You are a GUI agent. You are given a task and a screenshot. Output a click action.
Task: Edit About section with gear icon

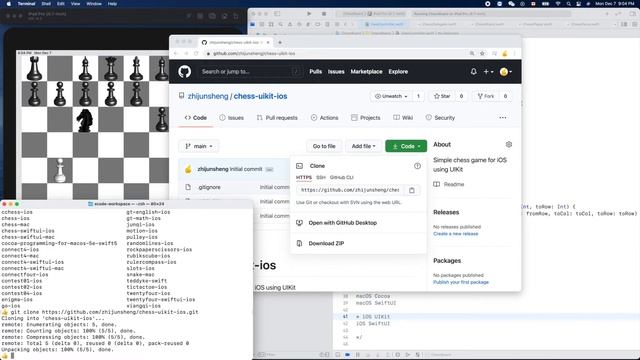(x=509, y=144)
